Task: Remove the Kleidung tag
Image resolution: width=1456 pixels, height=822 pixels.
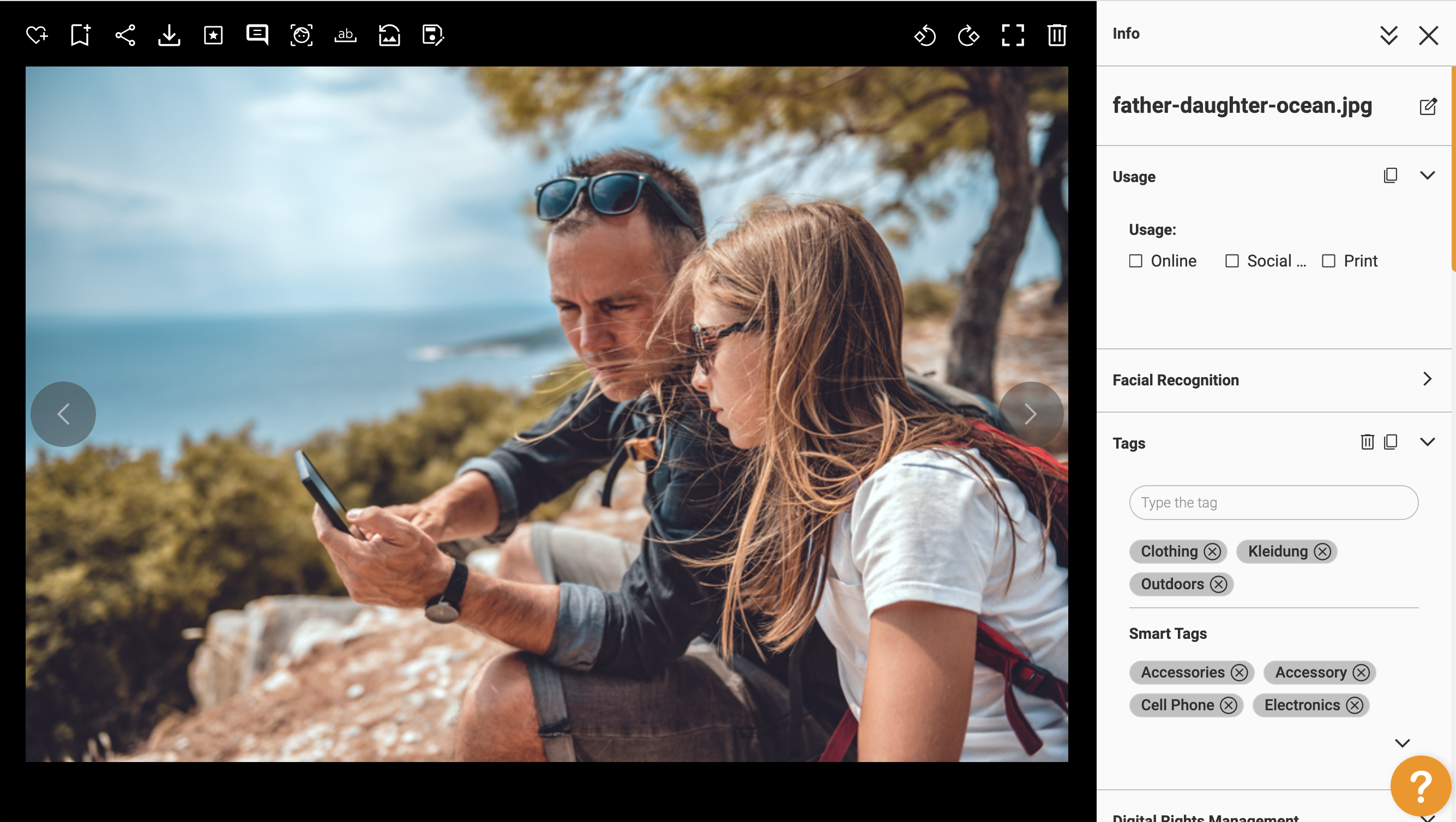Action: click(1322, 552)
